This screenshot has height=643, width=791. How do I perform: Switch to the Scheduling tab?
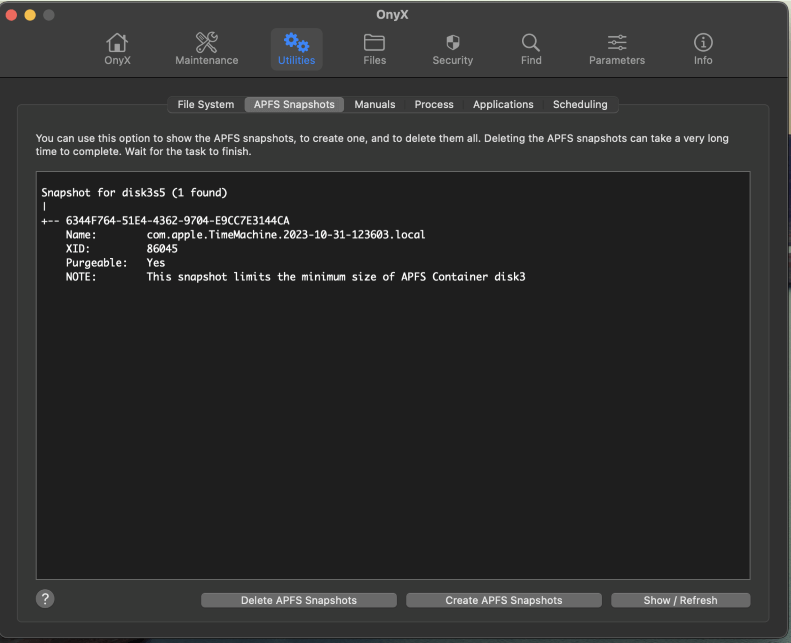(x=580, y=104)
